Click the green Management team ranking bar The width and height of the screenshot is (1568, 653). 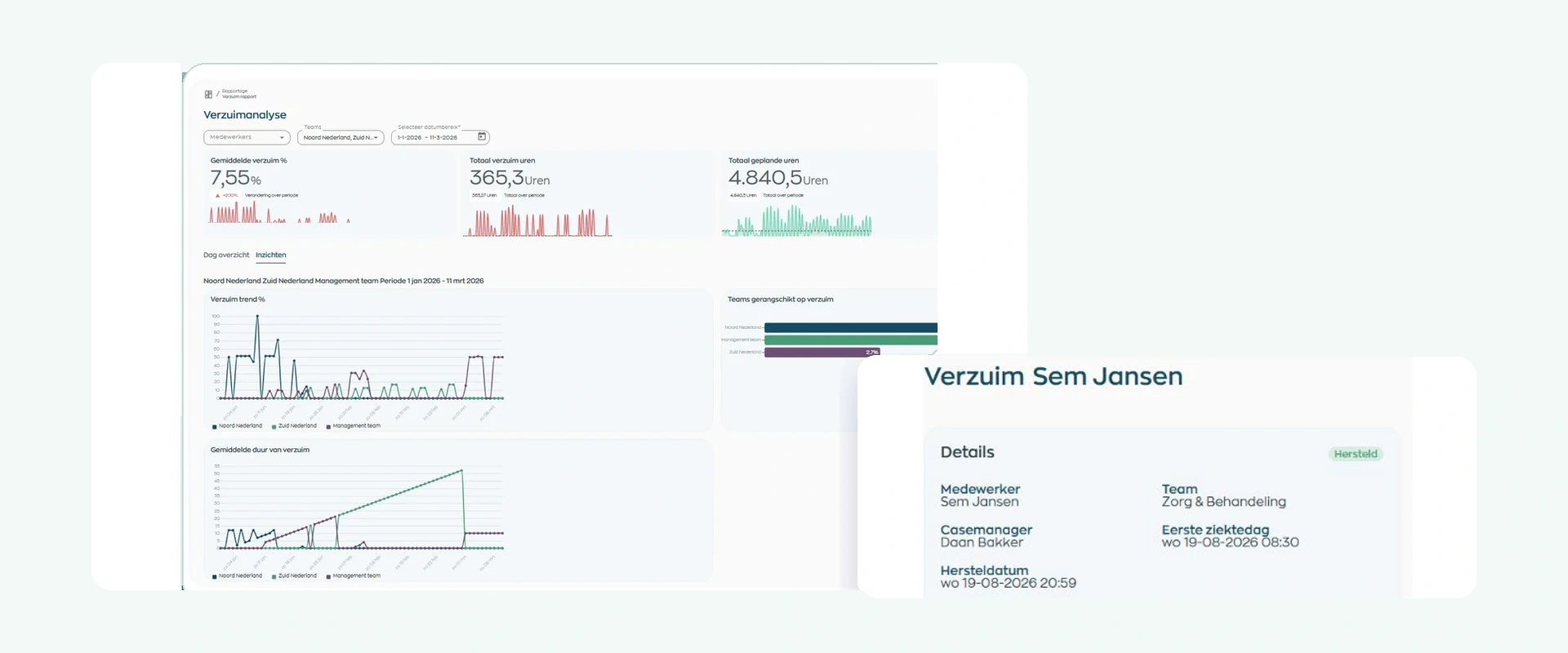(851, 340)
